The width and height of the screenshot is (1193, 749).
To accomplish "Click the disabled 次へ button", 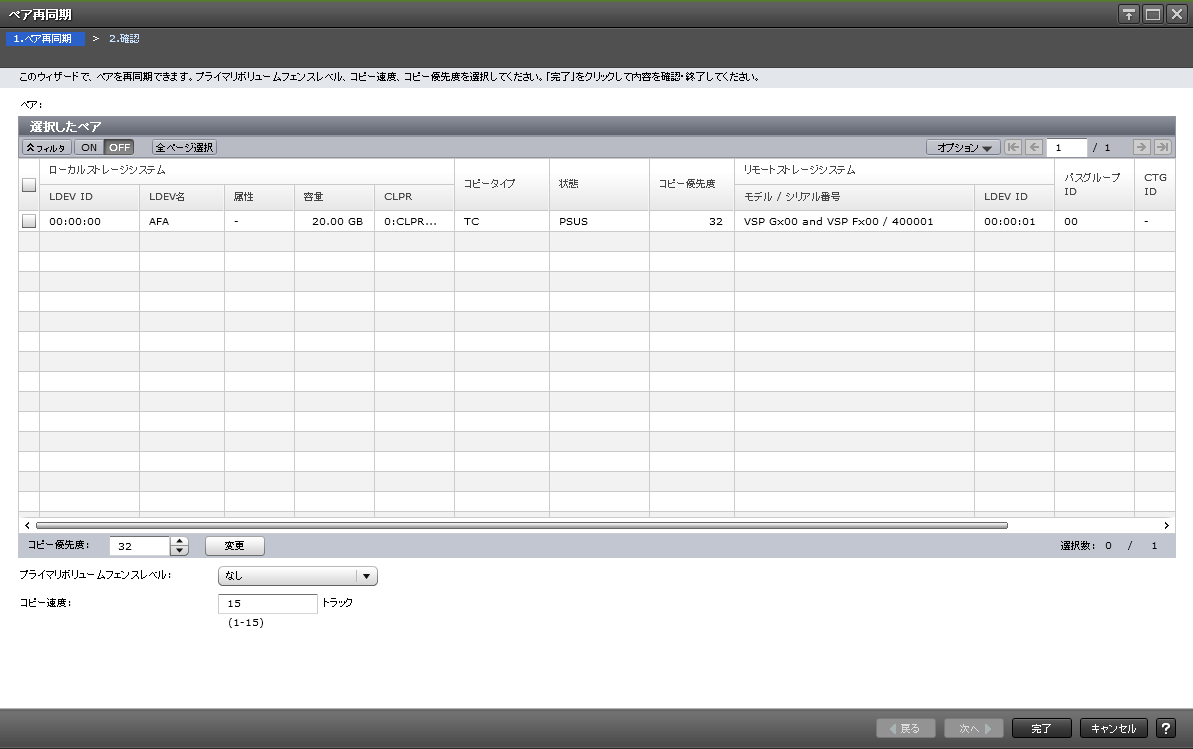I will (x=974, y=728).
